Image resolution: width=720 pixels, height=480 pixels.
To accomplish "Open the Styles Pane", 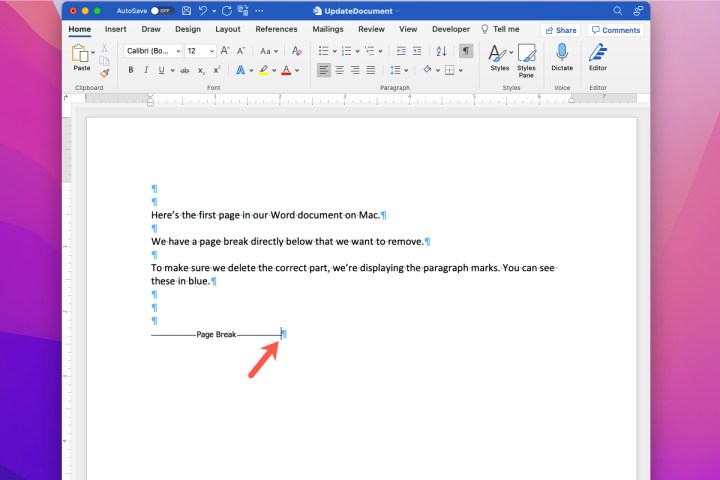I will [526, 58].
